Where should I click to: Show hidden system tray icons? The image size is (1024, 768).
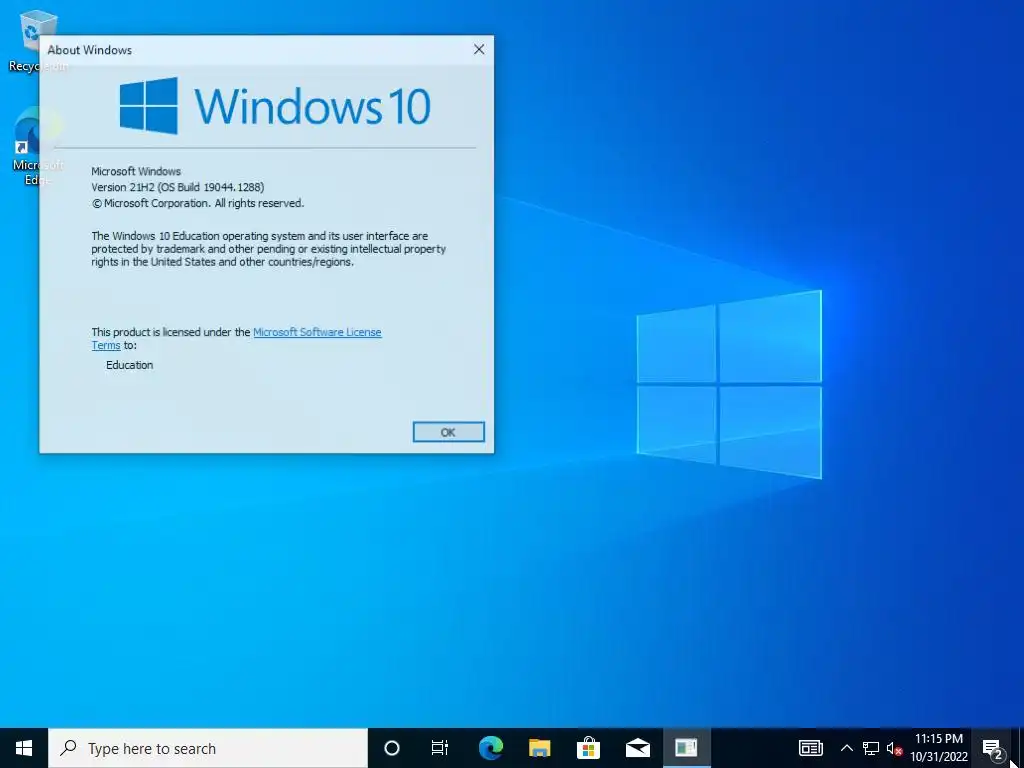click(x=846, y=748)
